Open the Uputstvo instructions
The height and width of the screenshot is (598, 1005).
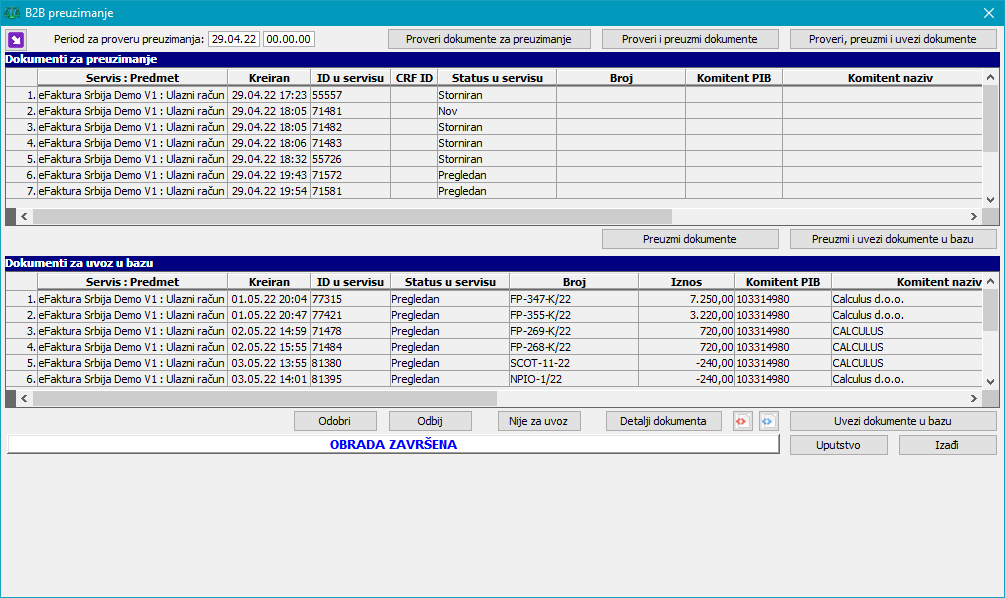coord(838,445)
